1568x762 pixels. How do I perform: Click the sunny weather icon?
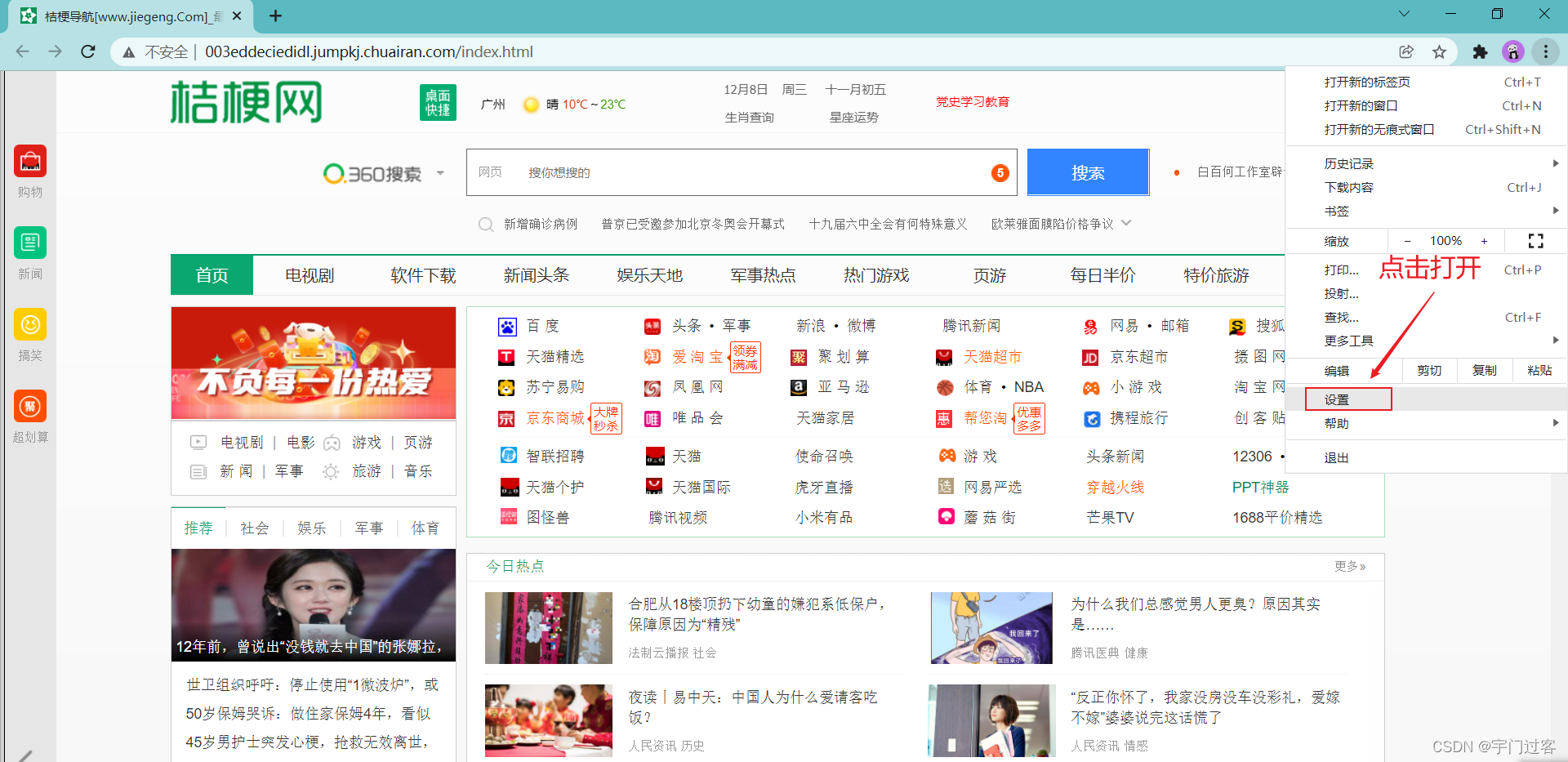click(x=531, y=105)
